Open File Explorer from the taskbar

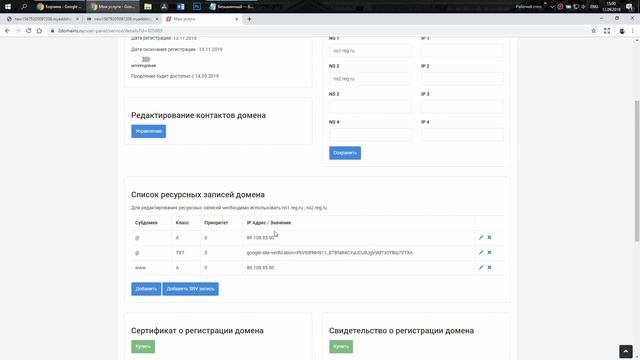tap(148, 7)
